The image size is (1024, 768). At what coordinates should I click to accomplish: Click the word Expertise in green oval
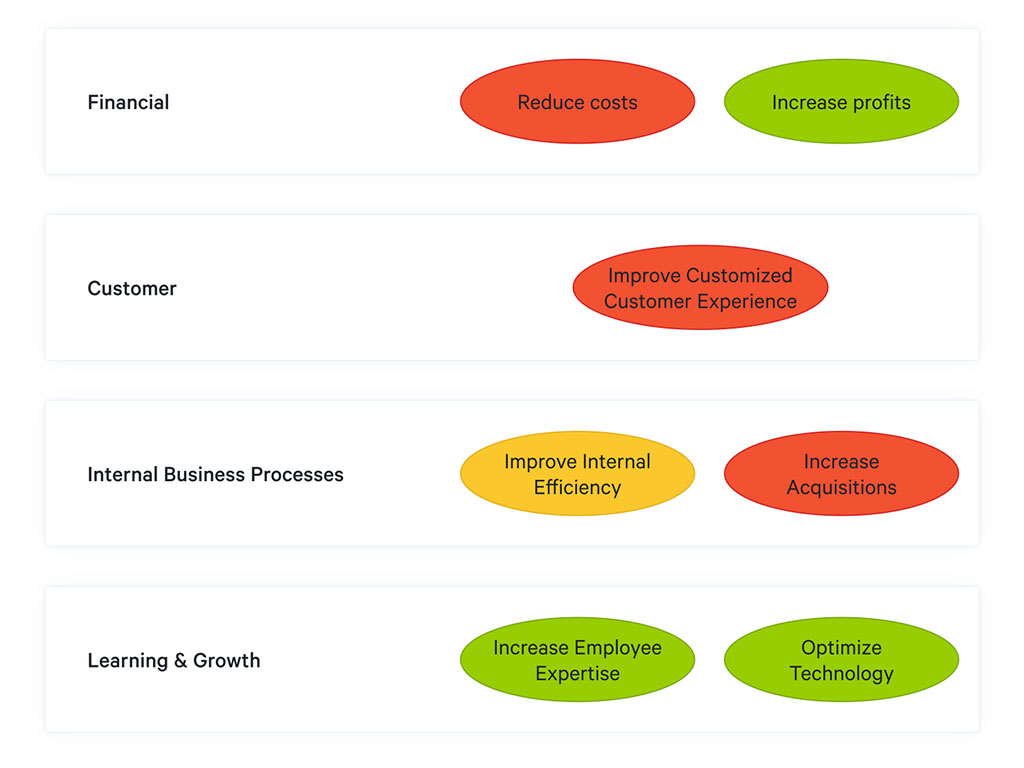pos(577,673)
